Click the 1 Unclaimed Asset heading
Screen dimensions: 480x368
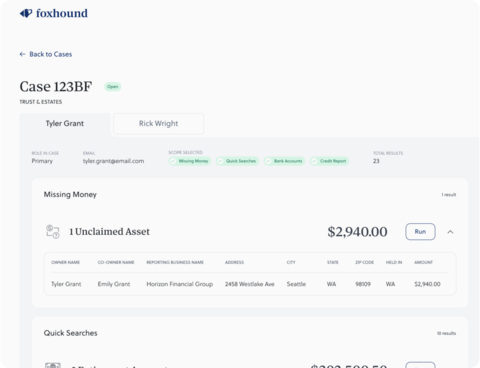109,232
